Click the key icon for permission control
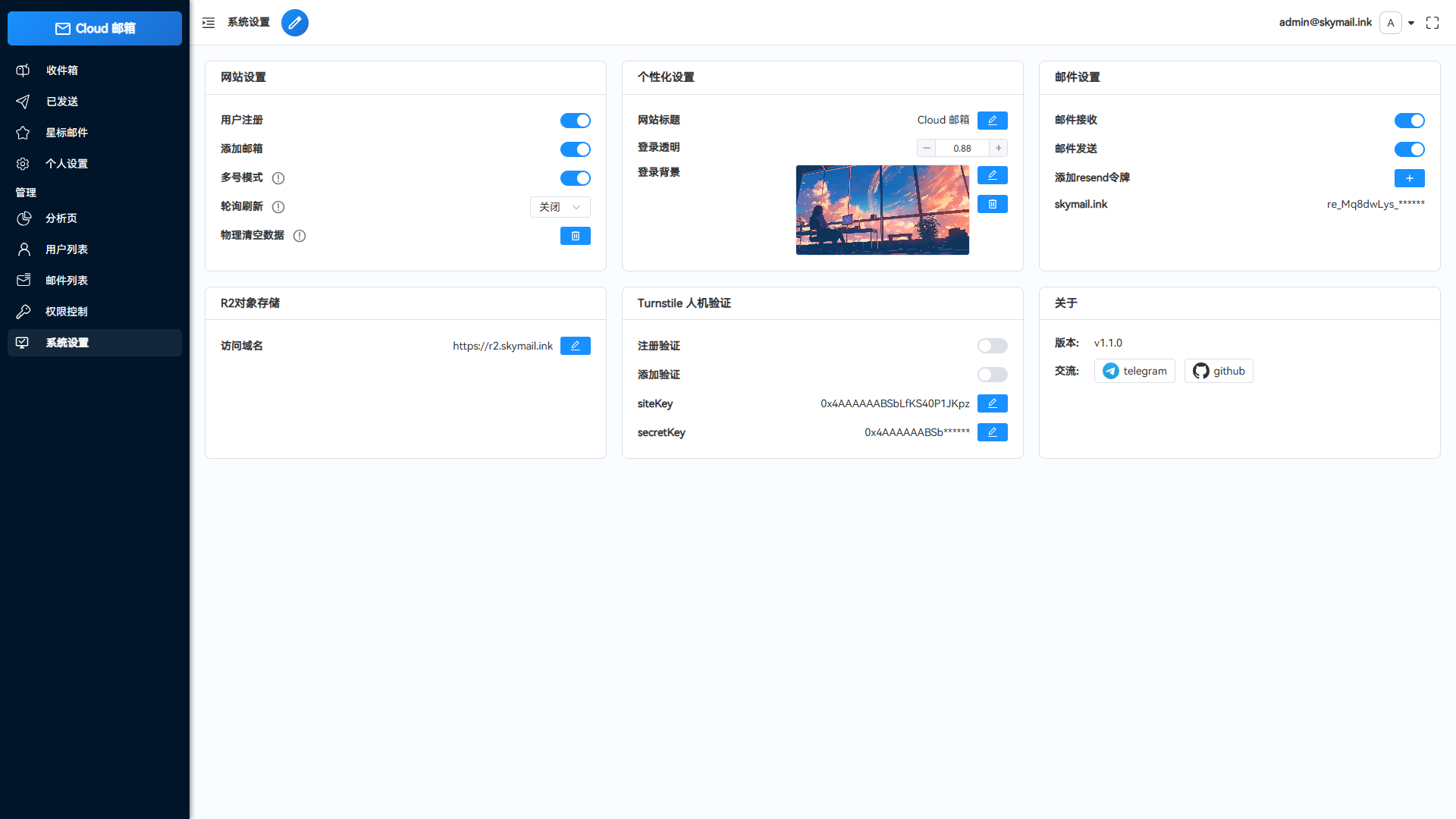Viewport: 1456px width, 819px height. [x=24, y=311]
